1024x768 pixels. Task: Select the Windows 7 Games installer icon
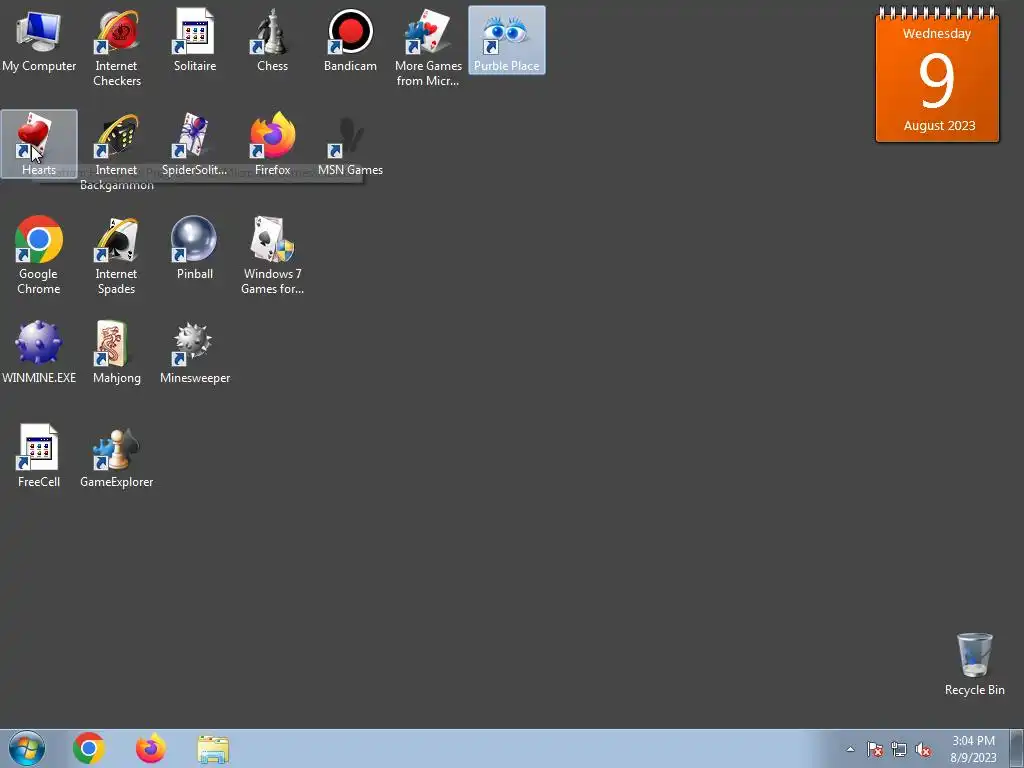272,256
